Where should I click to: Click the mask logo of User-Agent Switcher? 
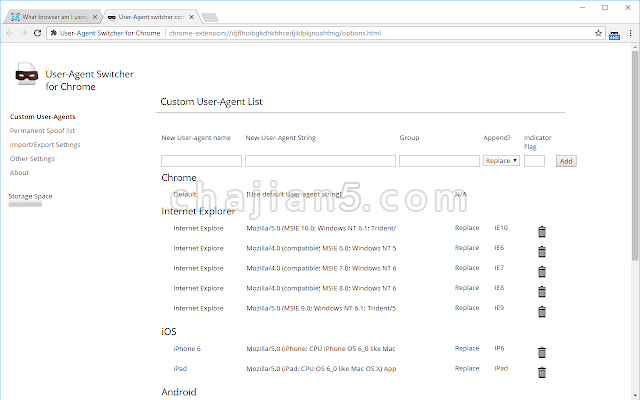27,75
